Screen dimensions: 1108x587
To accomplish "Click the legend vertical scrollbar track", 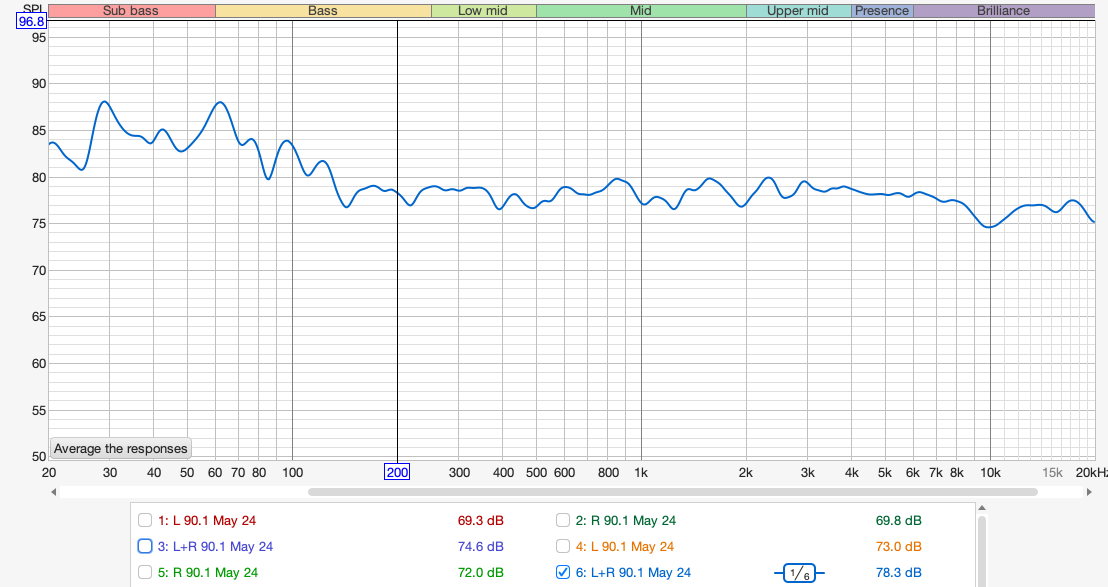I will click(x=981, y=550).
